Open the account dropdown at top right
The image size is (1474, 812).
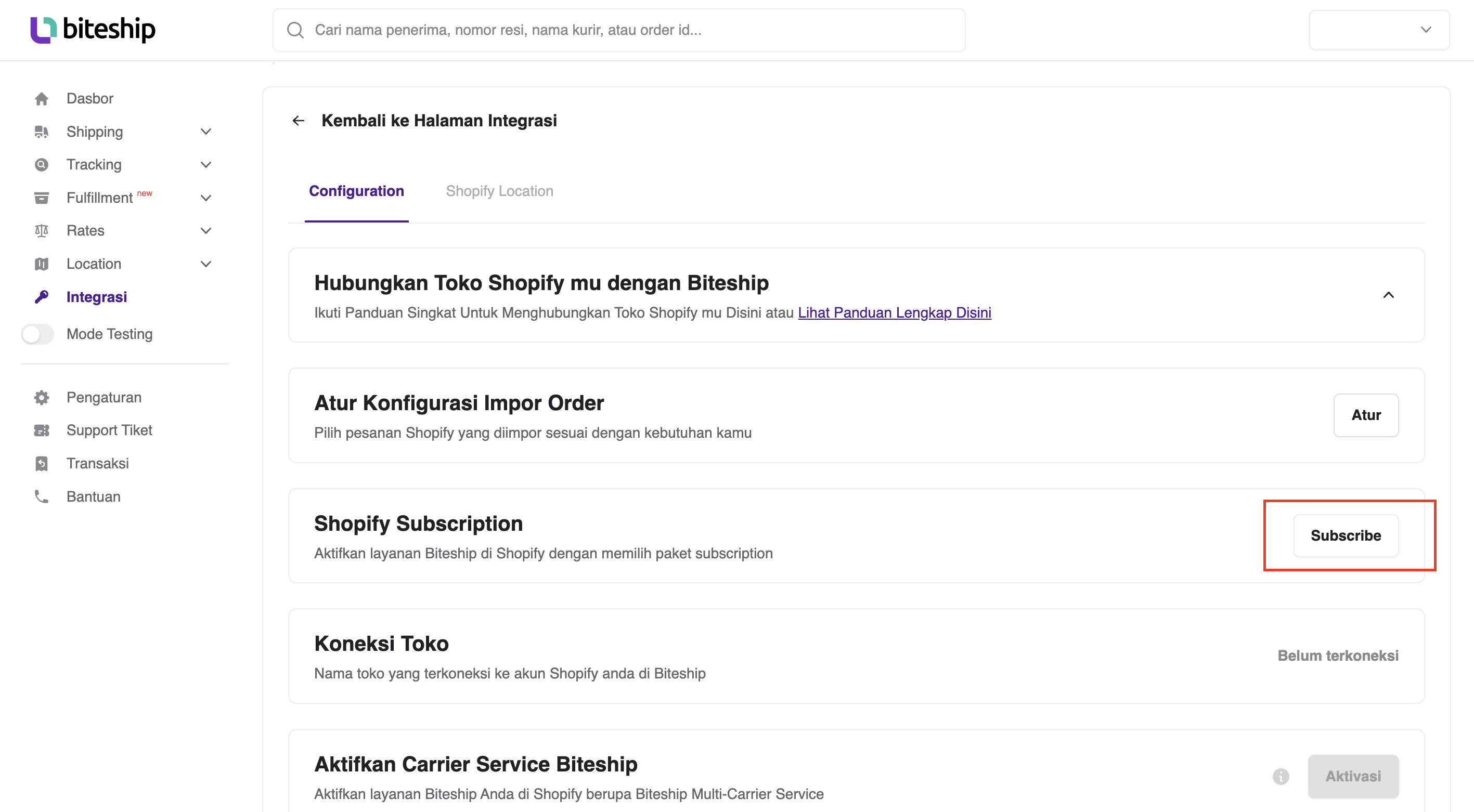point(1379,30)
